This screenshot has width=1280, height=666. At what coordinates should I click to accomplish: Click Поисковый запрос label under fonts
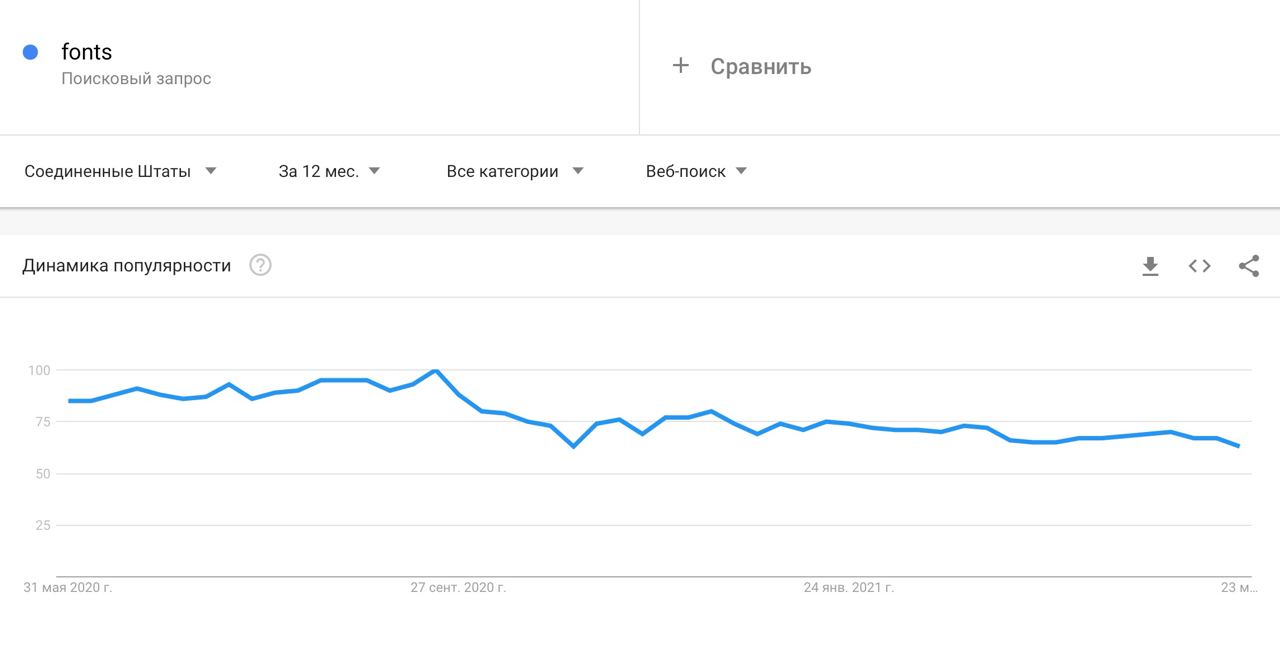[x=136, y=79]
